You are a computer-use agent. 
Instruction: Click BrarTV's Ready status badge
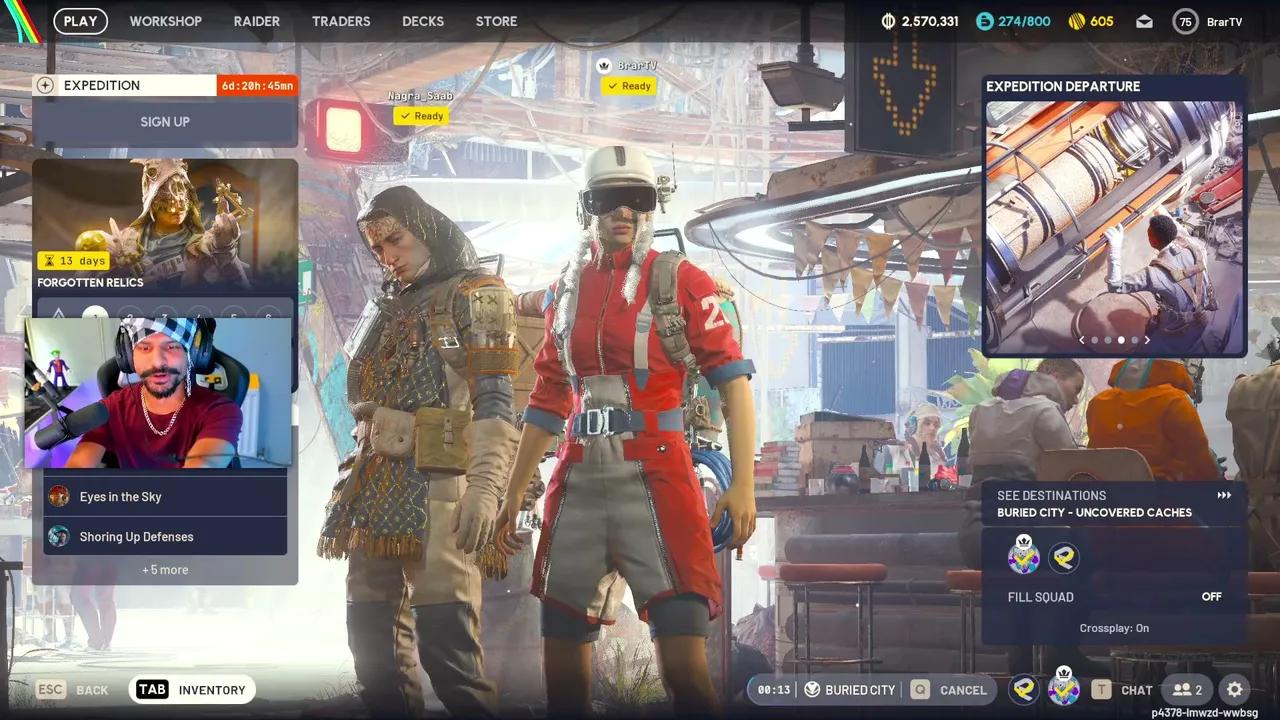628,86
